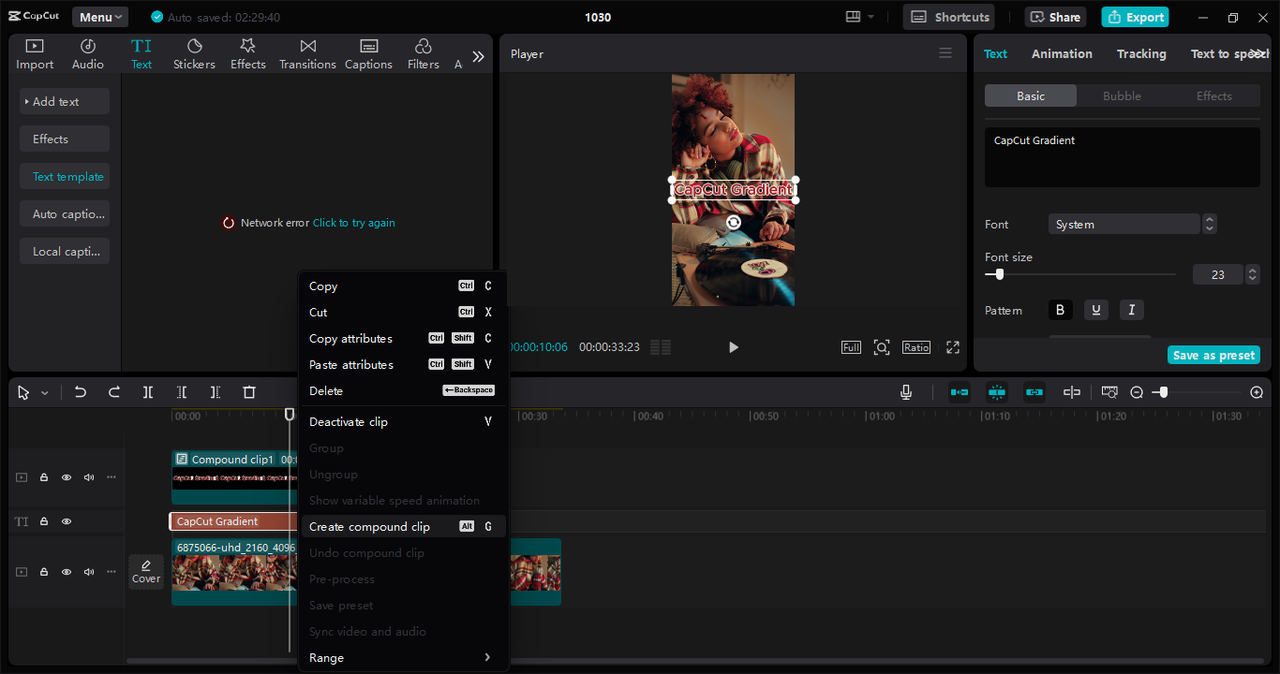Switch to the Animation tab

(x=1062, y=54)
